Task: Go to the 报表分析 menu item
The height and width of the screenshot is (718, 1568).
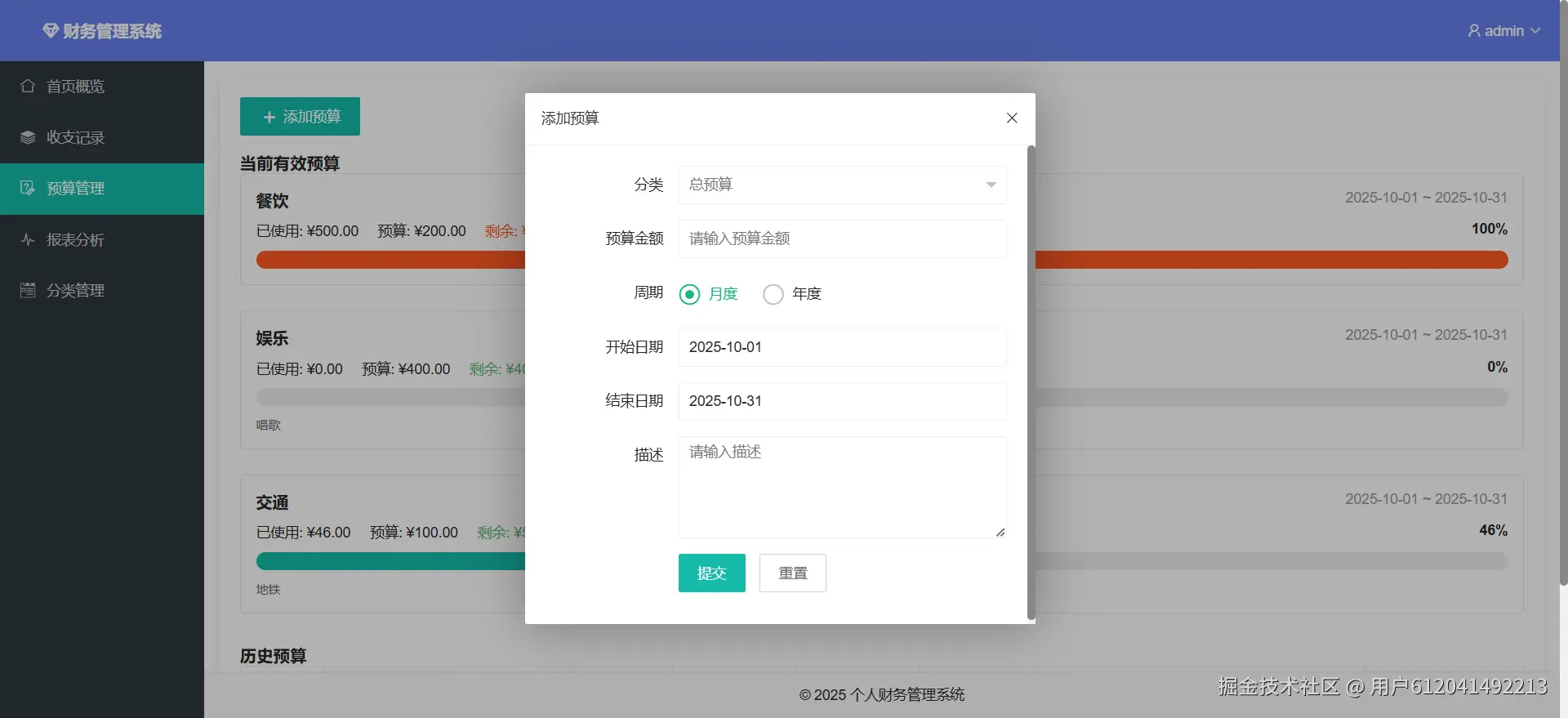Action: point(102,239)
